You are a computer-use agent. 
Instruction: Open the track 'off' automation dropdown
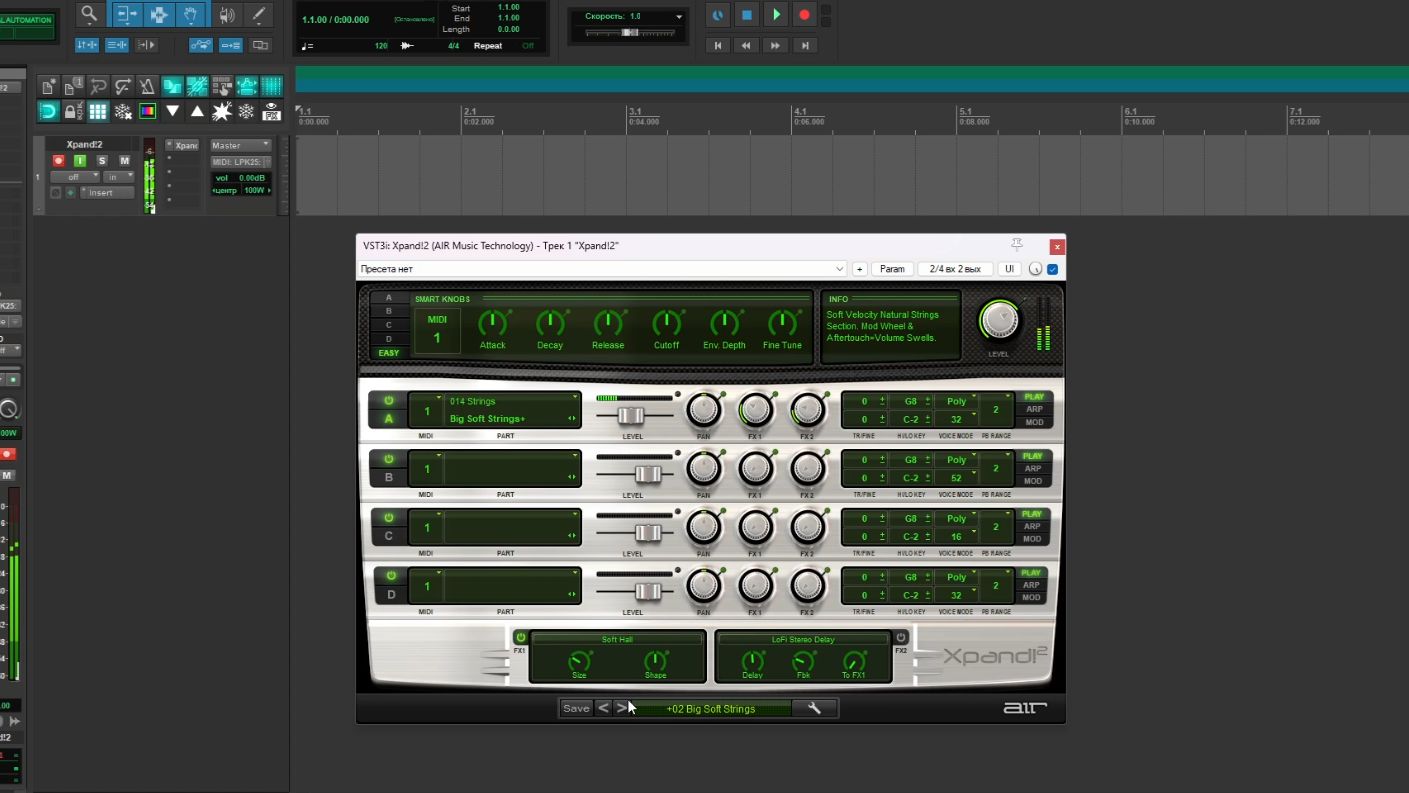click(x=75, y=177)
